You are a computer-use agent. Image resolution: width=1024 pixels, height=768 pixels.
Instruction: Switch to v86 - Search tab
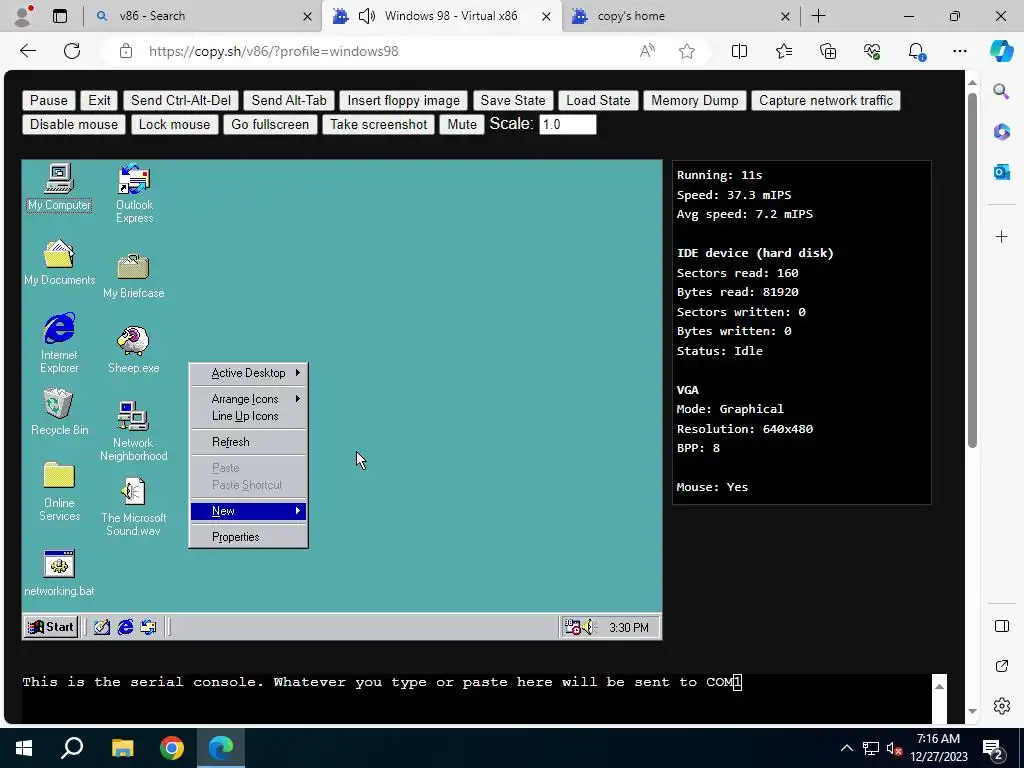coord(202,16)
